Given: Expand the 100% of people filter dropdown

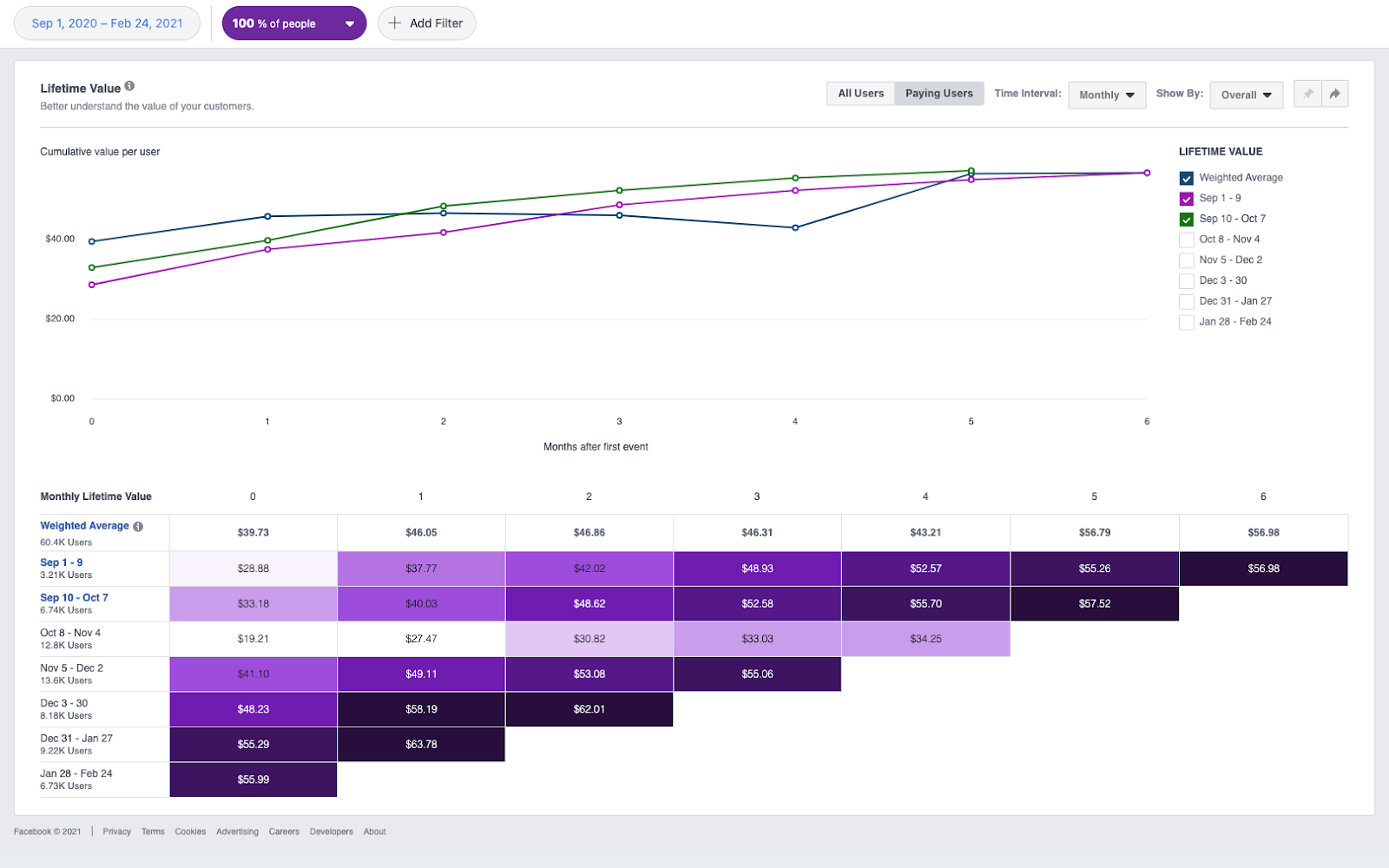Looking at the screenshot, I should pos(293,23).
